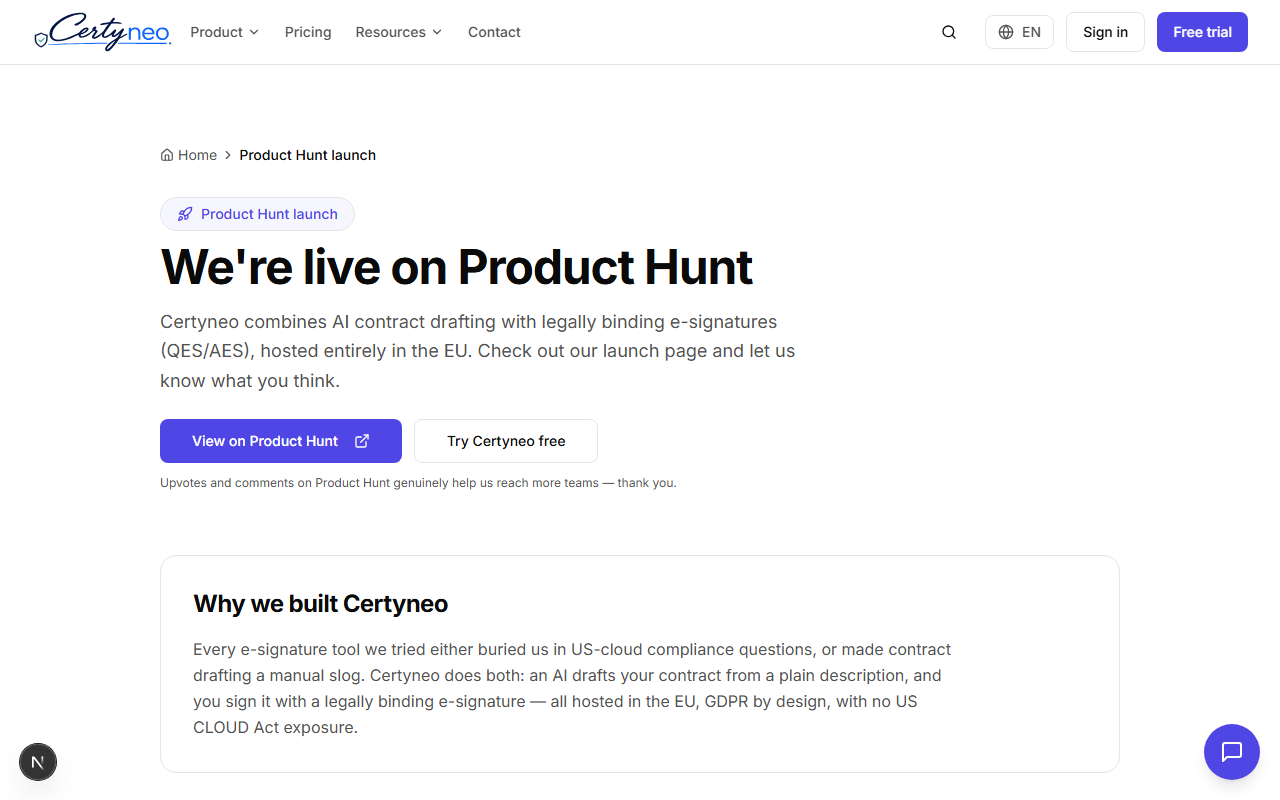The height and width of the screenshot is (800, 1280).
Task: Click the Product Hunt launch rocket badge
Action: click(x=257, y=214)
